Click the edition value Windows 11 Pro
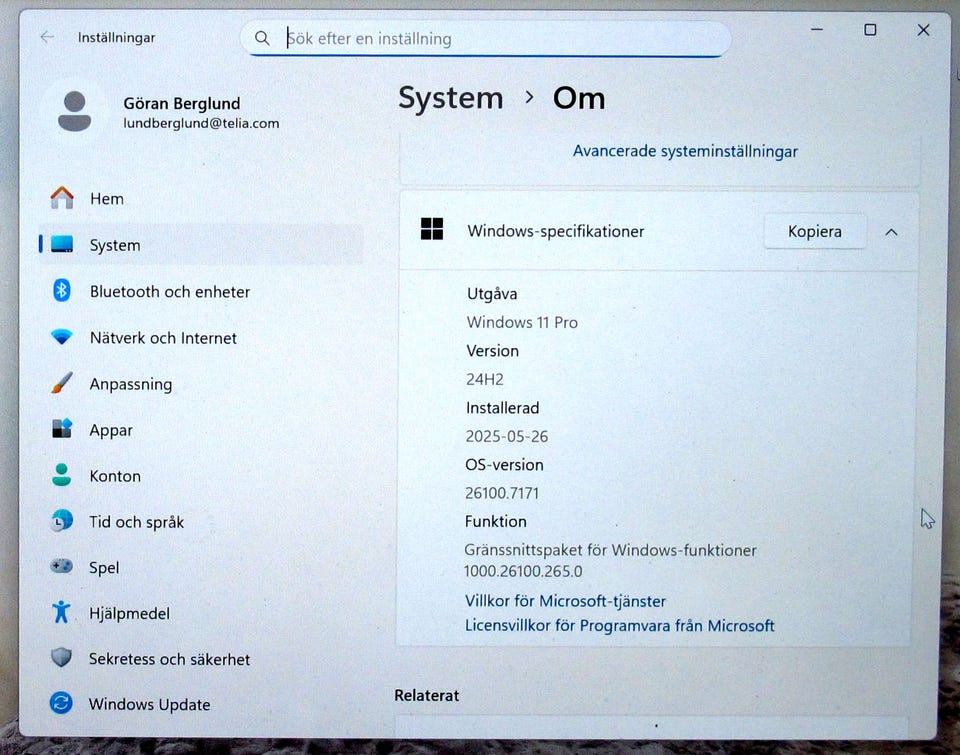 (x=522, y=322)
